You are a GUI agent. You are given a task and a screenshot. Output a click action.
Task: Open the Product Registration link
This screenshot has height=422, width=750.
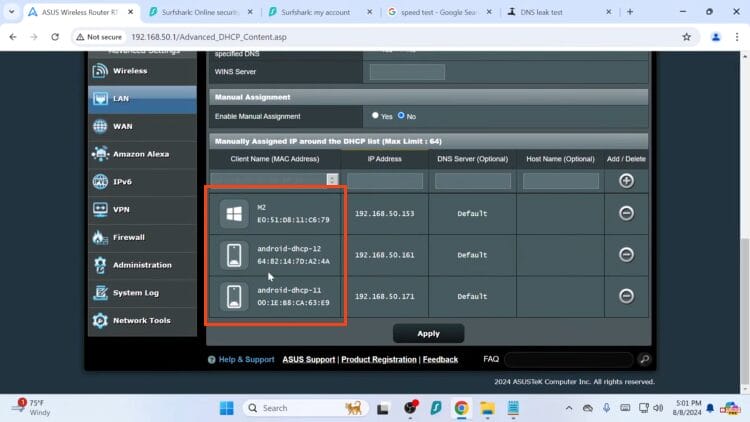pos(379,359)
